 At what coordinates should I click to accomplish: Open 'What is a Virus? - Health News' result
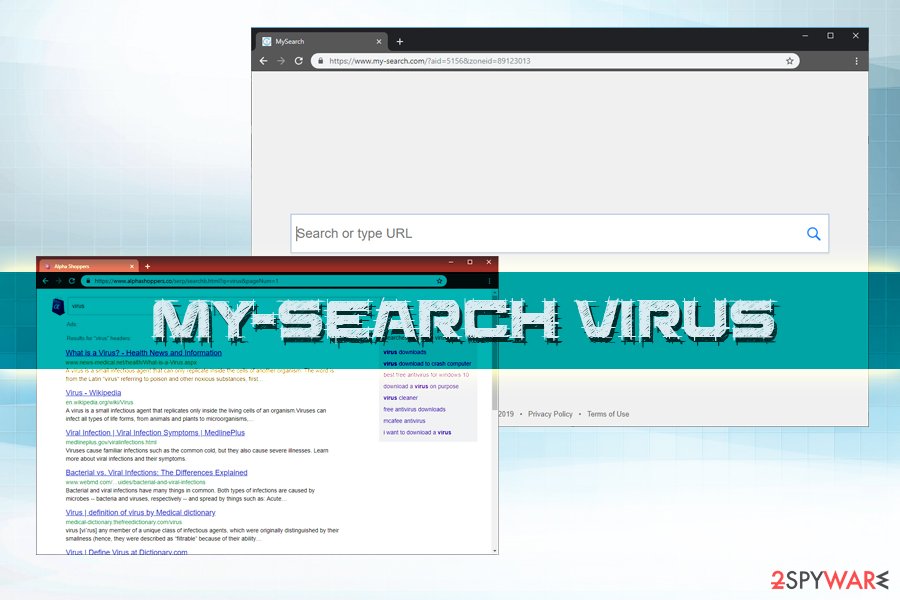[x=143, y=353]
